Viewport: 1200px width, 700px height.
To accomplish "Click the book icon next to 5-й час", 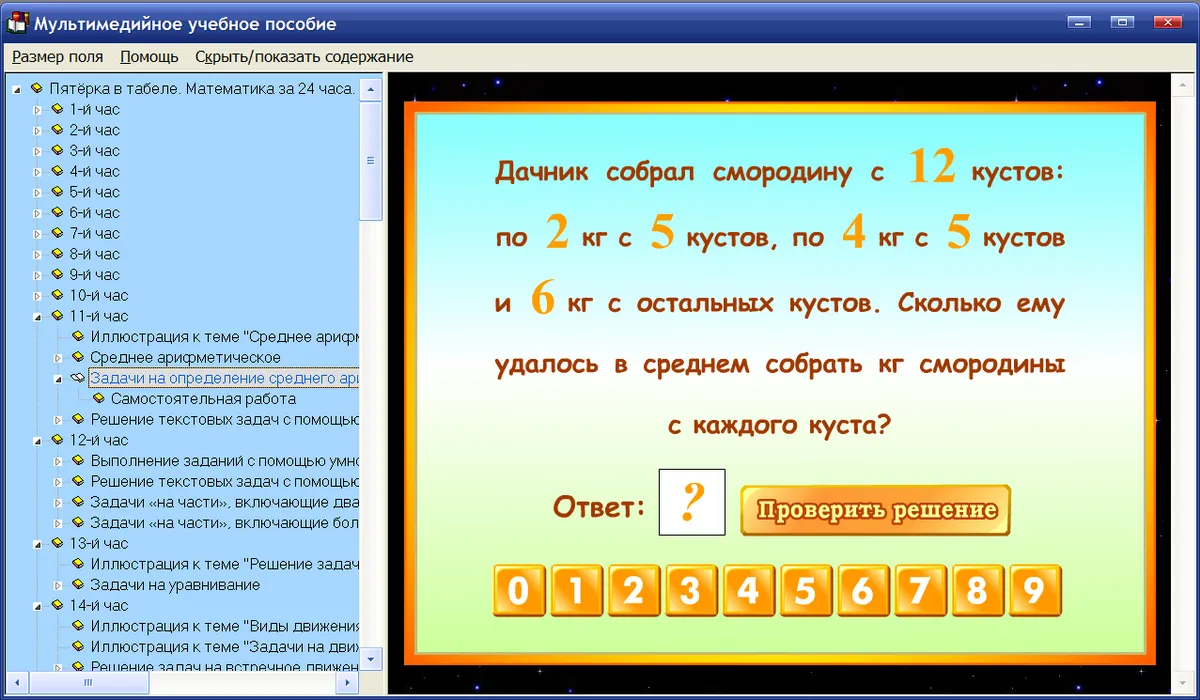I will 57,192.
